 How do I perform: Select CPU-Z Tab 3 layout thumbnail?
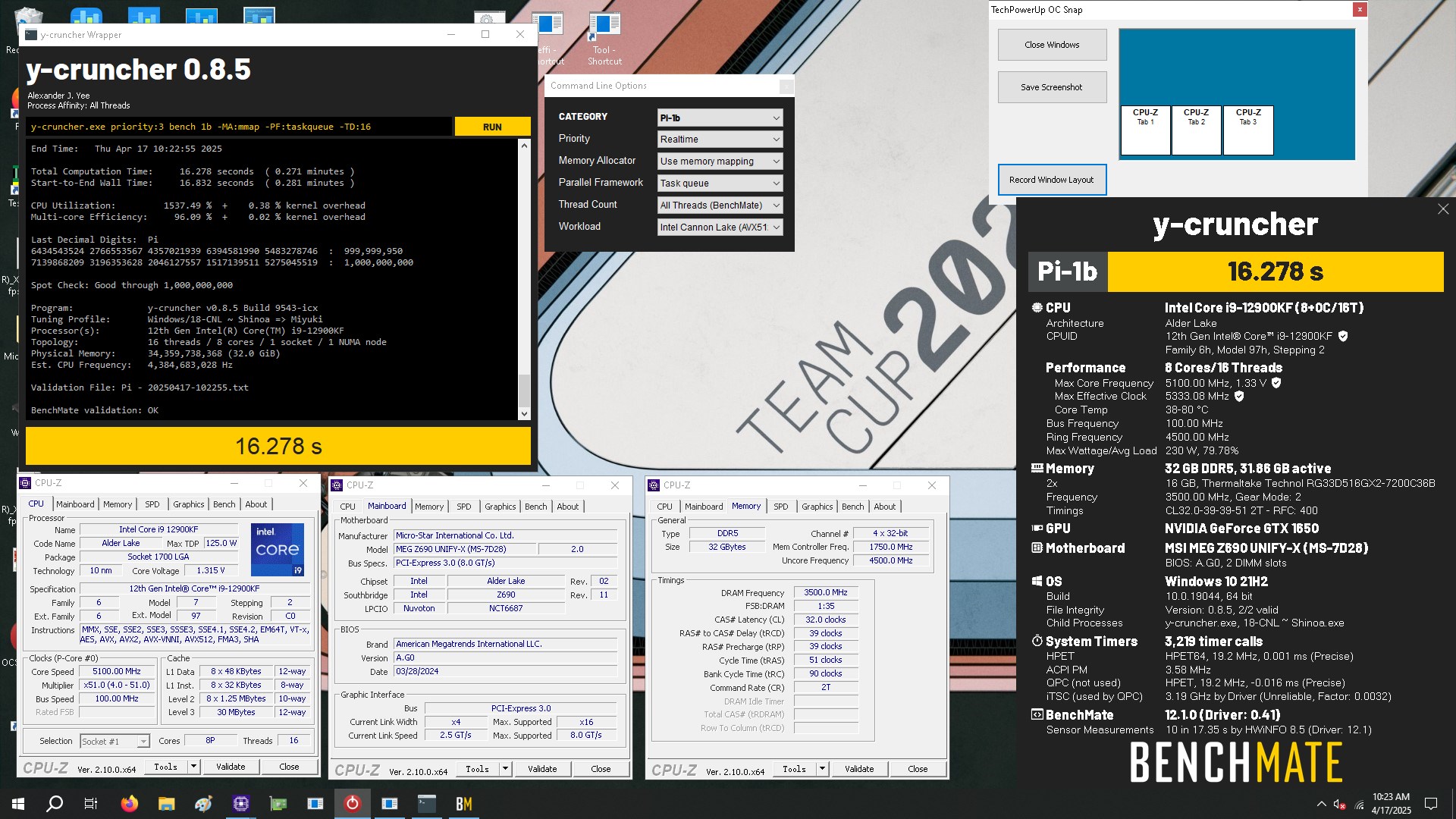click(x=1248, y=130)
